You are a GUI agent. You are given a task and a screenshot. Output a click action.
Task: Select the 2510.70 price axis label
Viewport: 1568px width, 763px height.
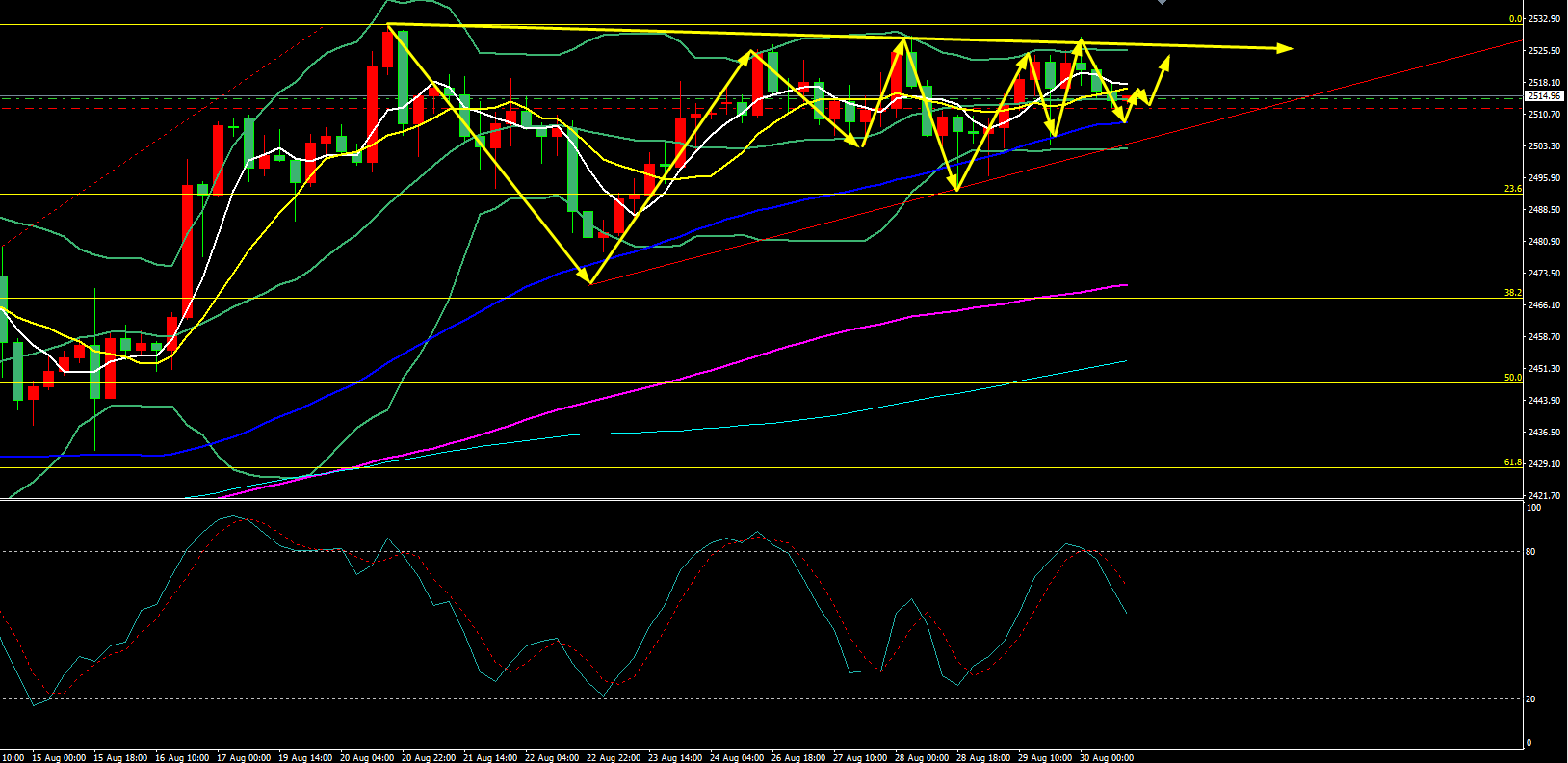tap(1544, 115)
